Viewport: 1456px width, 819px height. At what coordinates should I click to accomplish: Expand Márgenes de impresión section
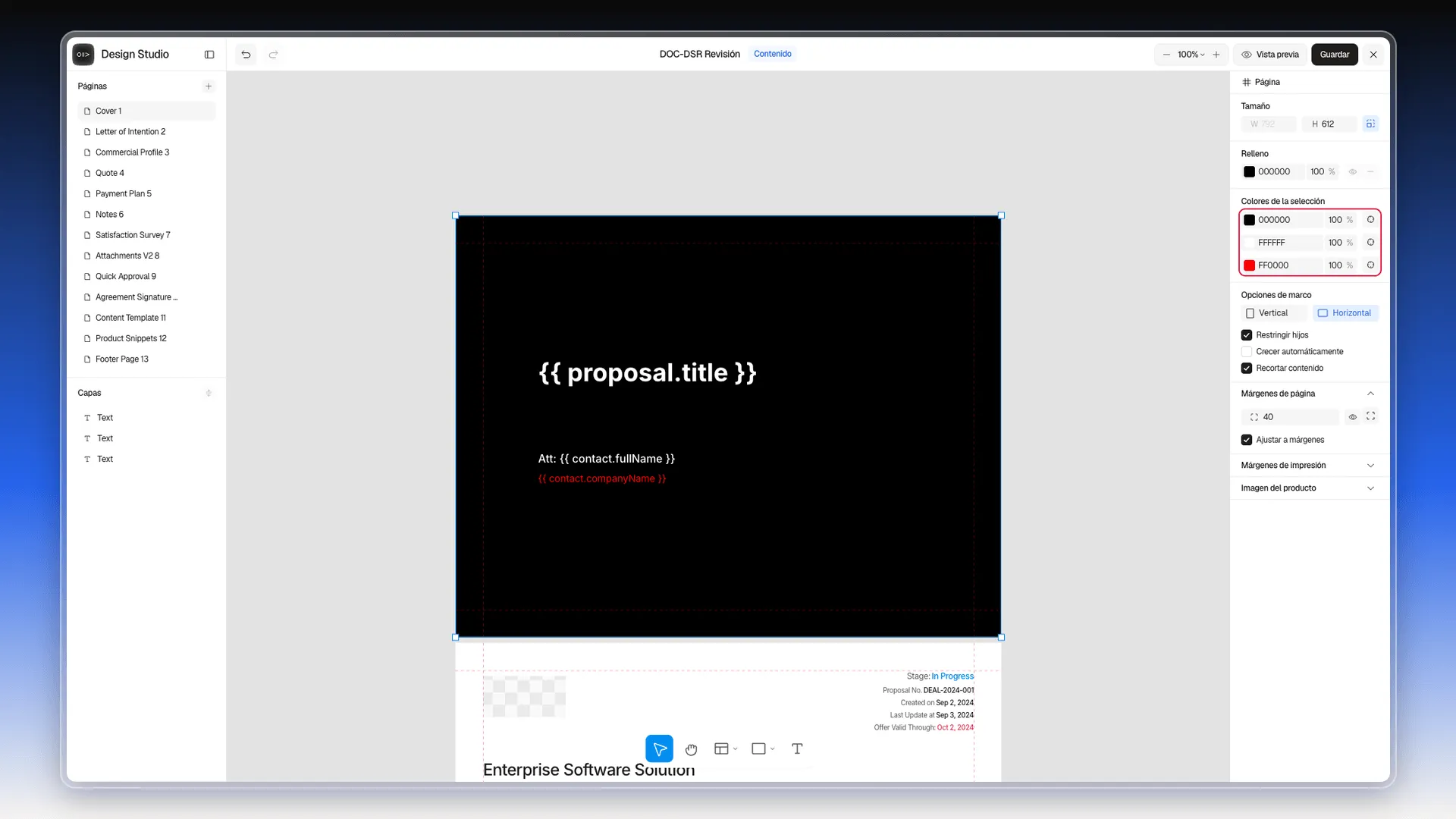pos(1370,466)
